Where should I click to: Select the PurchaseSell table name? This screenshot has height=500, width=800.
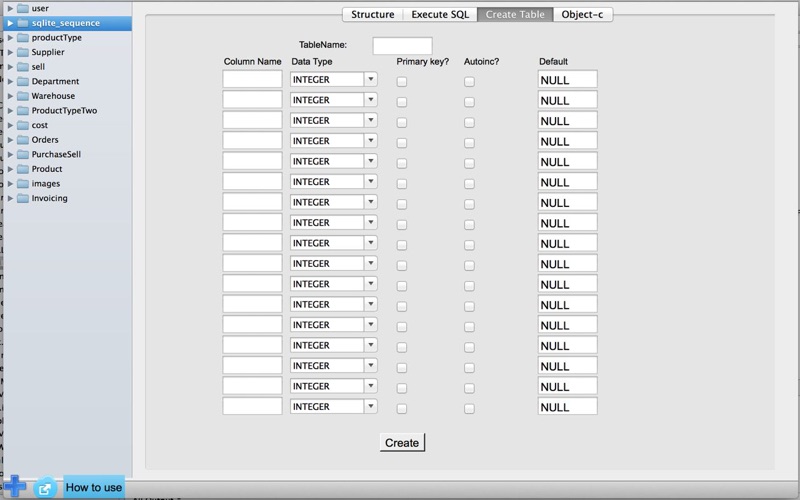pos(56,155)
